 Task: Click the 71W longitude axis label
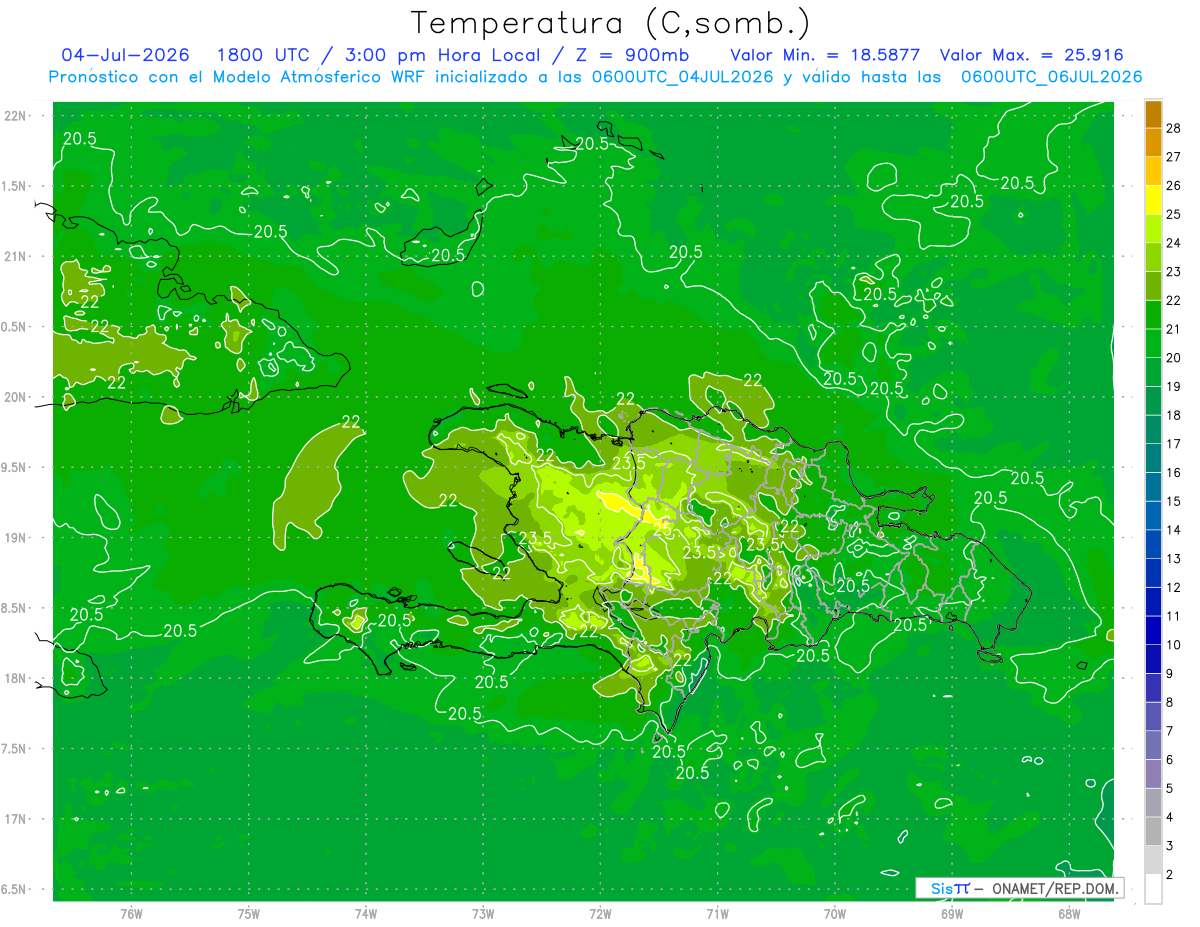[717, 913]
